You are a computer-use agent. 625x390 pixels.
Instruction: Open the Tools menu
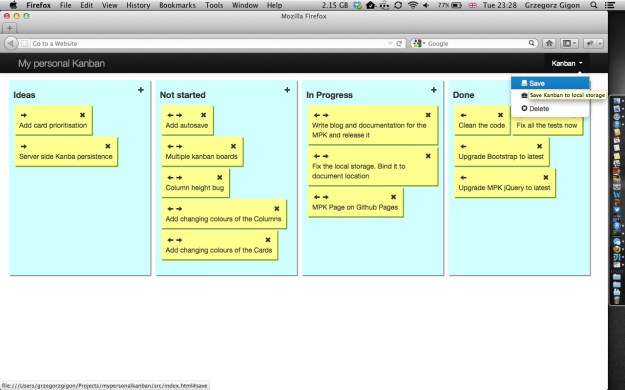(214, 5)
